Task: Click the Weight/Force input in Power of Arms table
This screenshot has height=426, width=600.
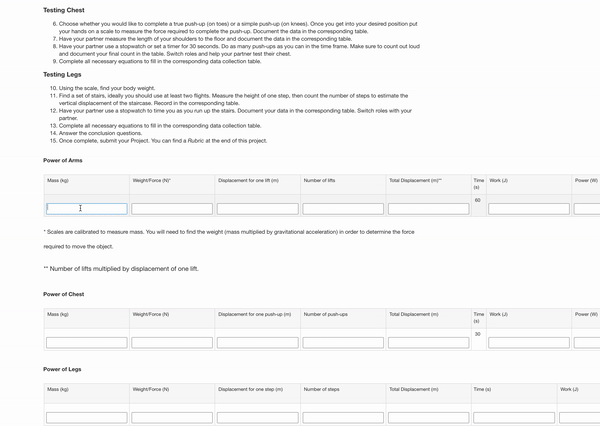Action: 172,209
